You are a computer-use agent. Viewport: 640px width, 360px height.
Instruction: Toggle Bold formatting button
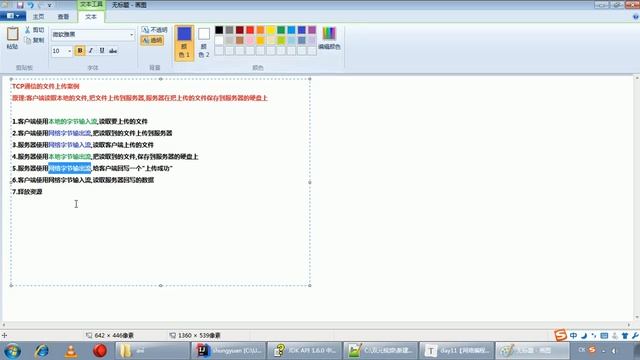click(80, 51)
